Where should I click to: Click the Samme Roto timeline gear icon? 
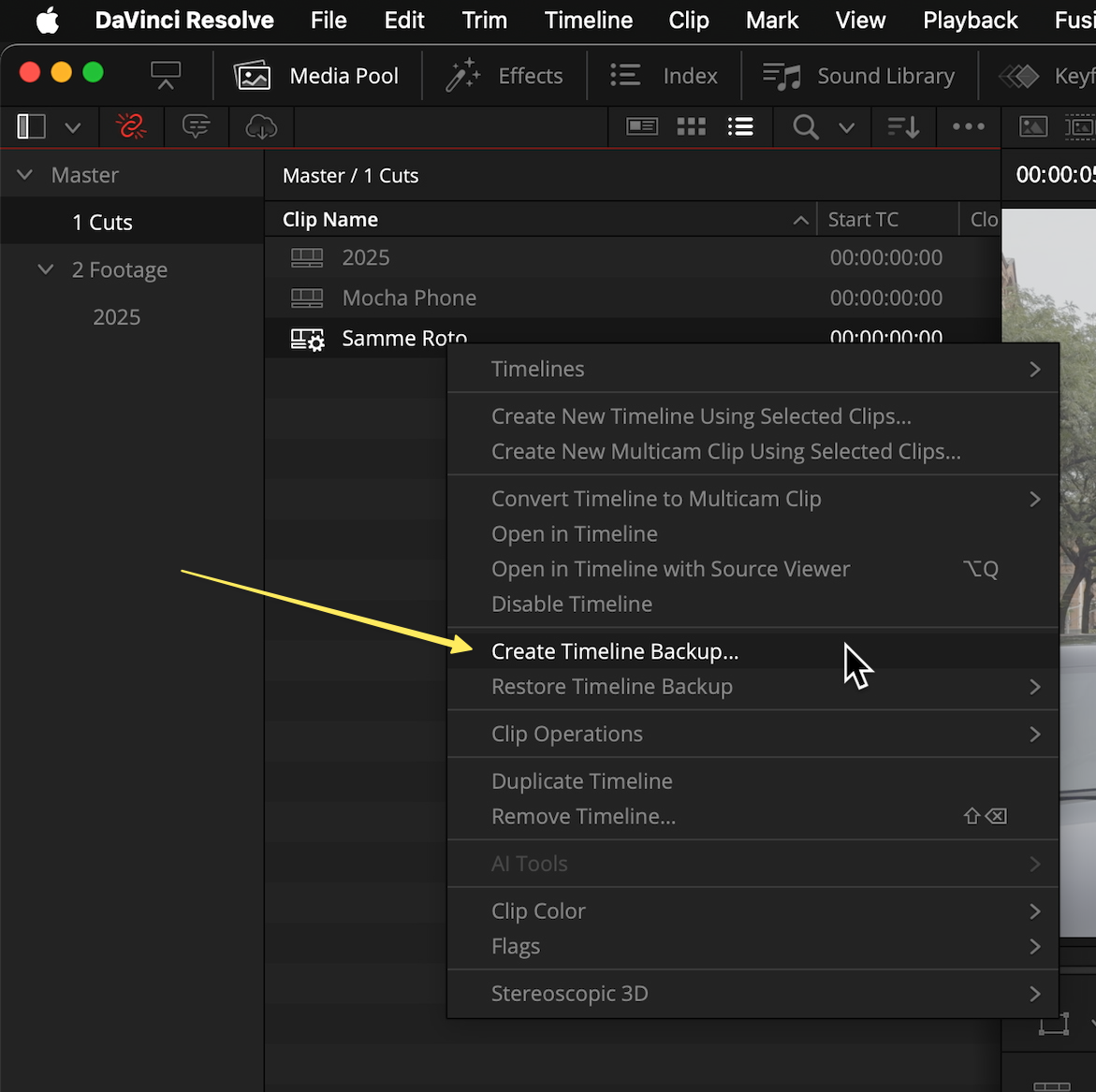pyautogui.click(x=307, y=340)
